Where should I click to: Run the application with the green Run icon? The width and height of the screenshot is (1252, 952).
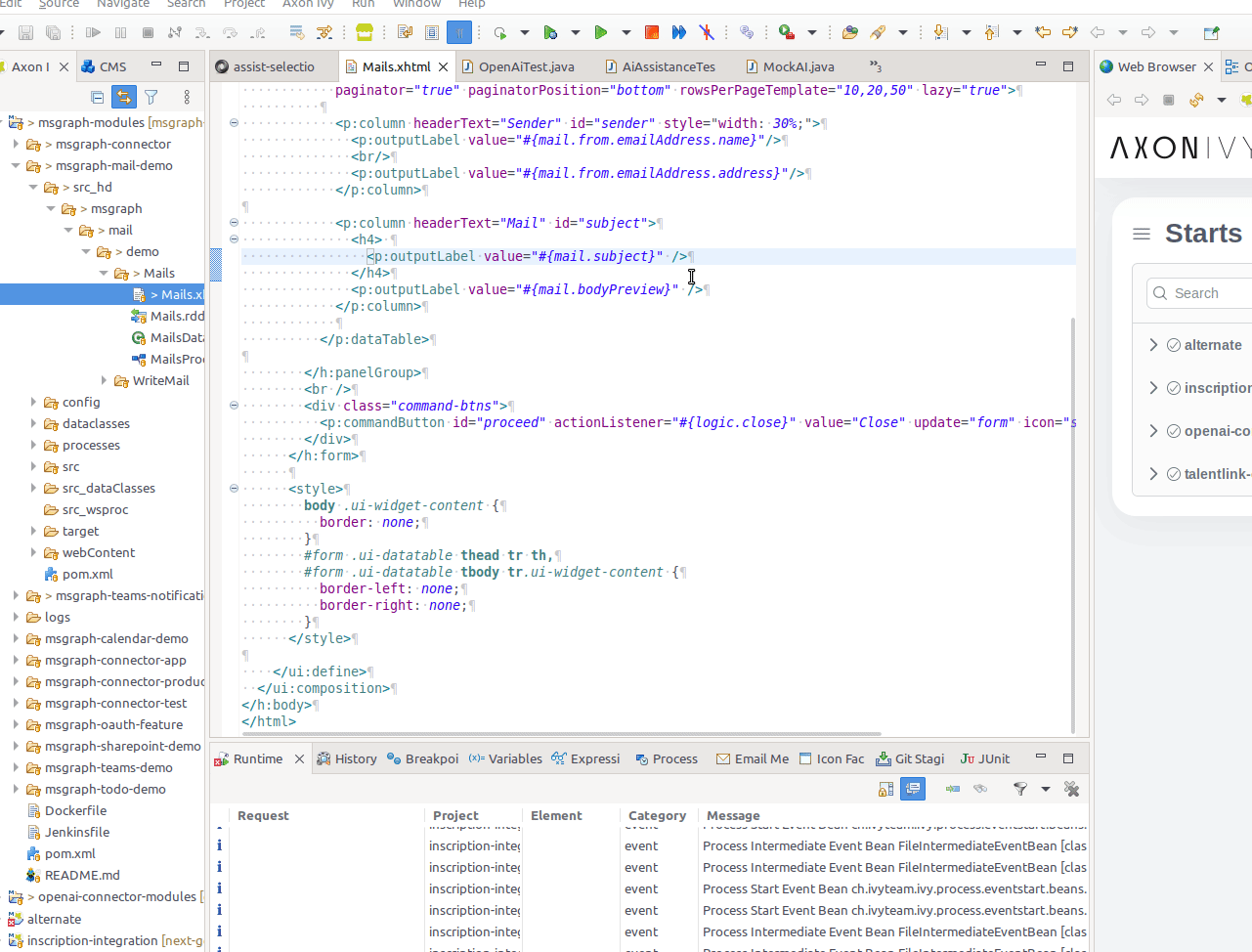pos(601,31)
